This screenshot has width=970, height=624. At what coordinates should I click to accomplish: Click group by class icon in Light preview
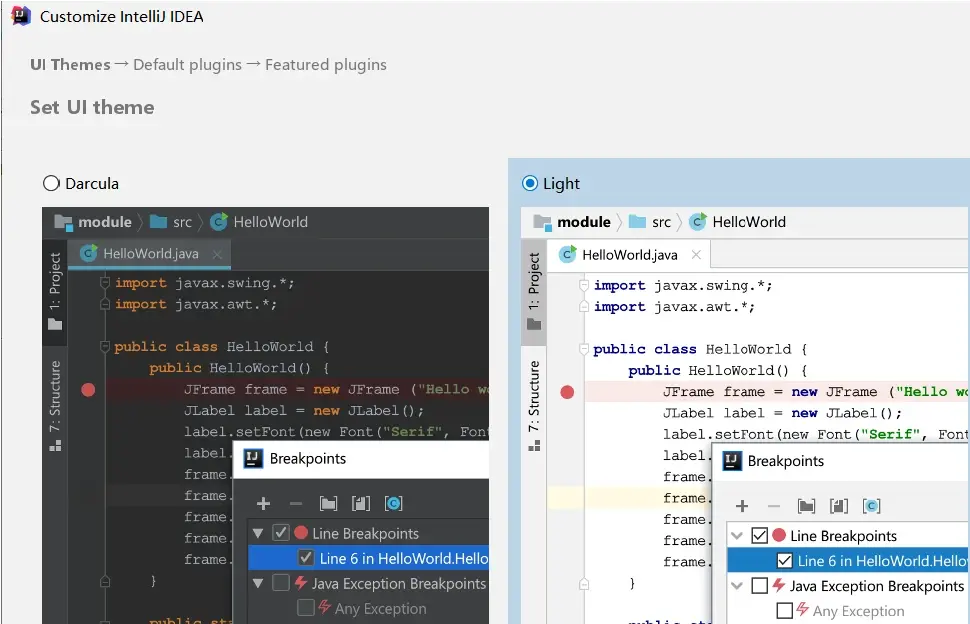click(x=872, y=506)
